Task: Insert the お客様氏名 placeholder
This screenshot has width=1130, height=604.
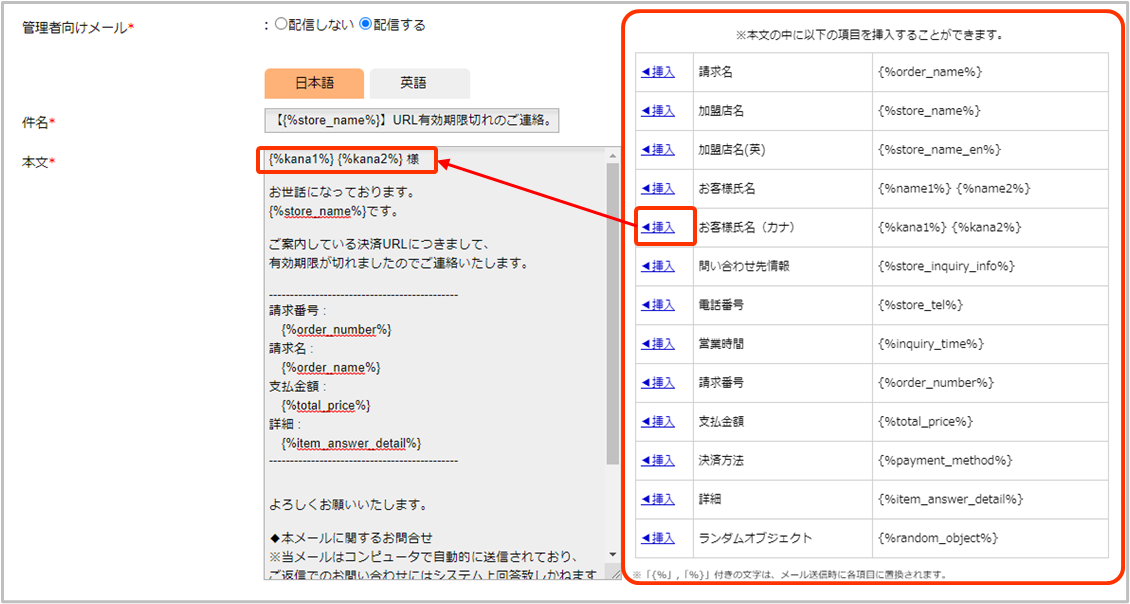Action: pos(658,189)
